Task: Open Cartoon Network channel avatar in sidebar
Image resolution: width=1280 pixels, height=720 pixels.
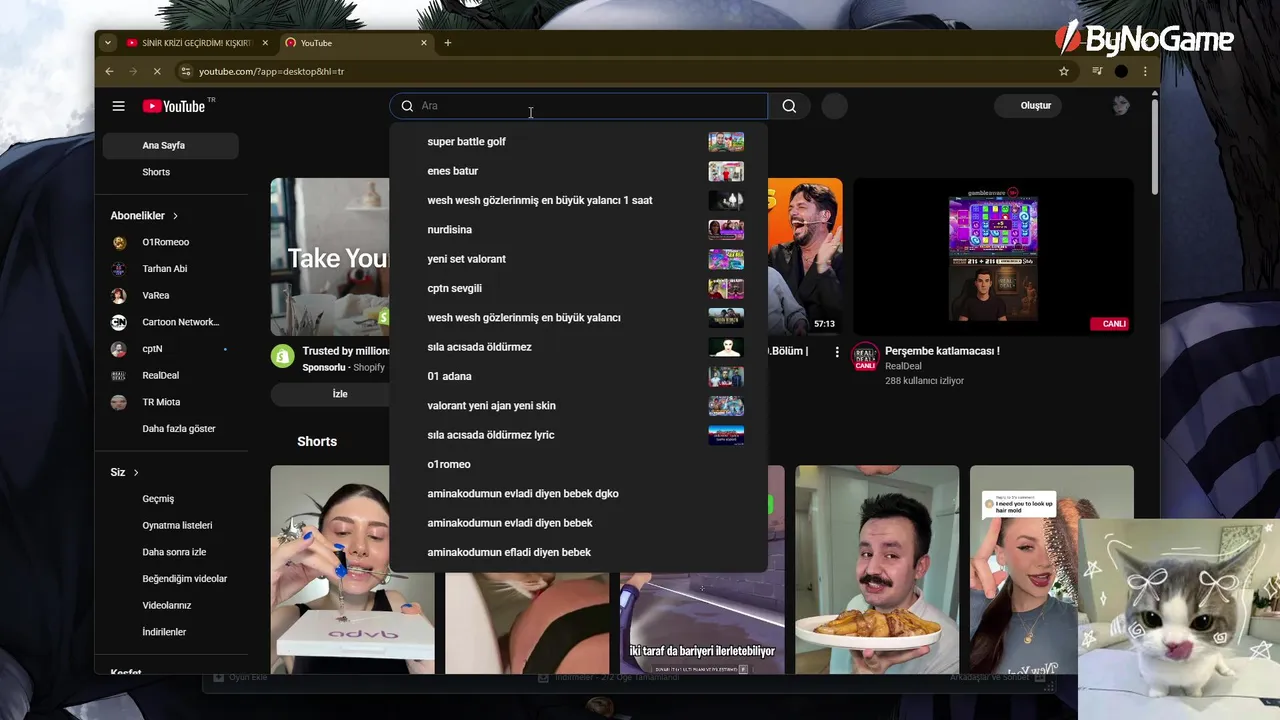Action: point(119,322)
